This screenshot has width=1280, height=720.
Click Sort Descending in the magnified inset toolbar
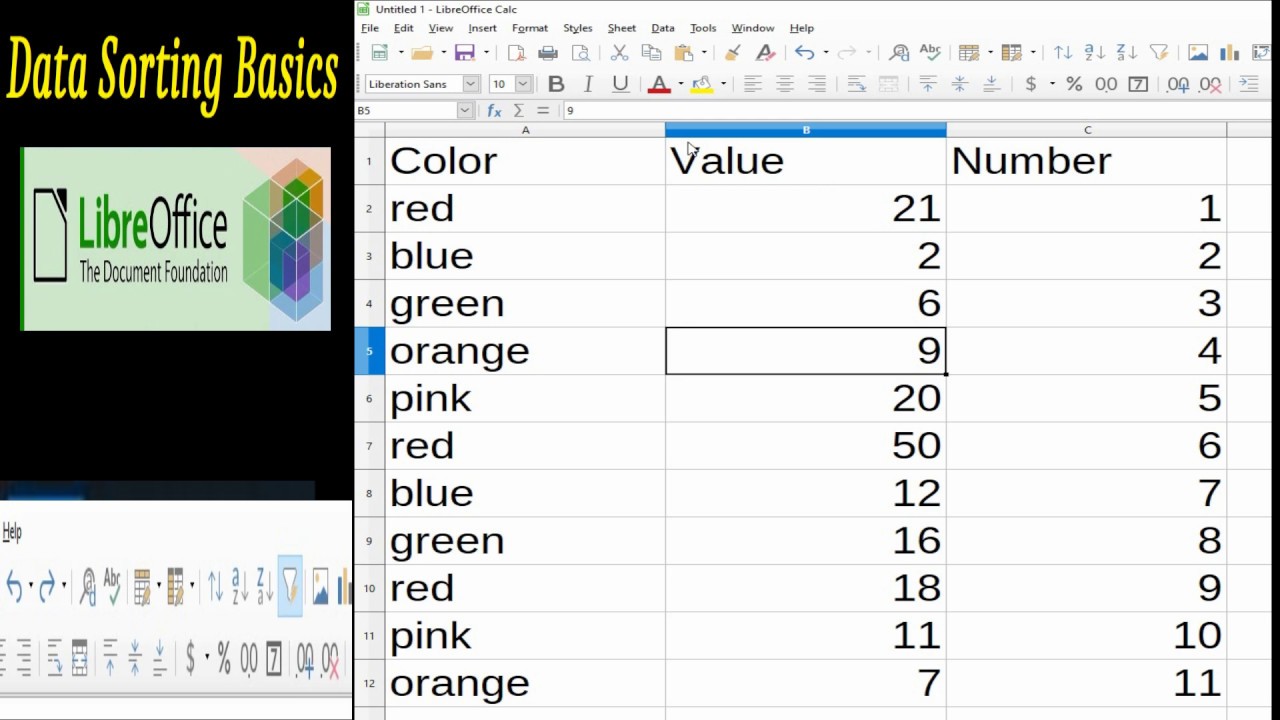pos(265,586)
